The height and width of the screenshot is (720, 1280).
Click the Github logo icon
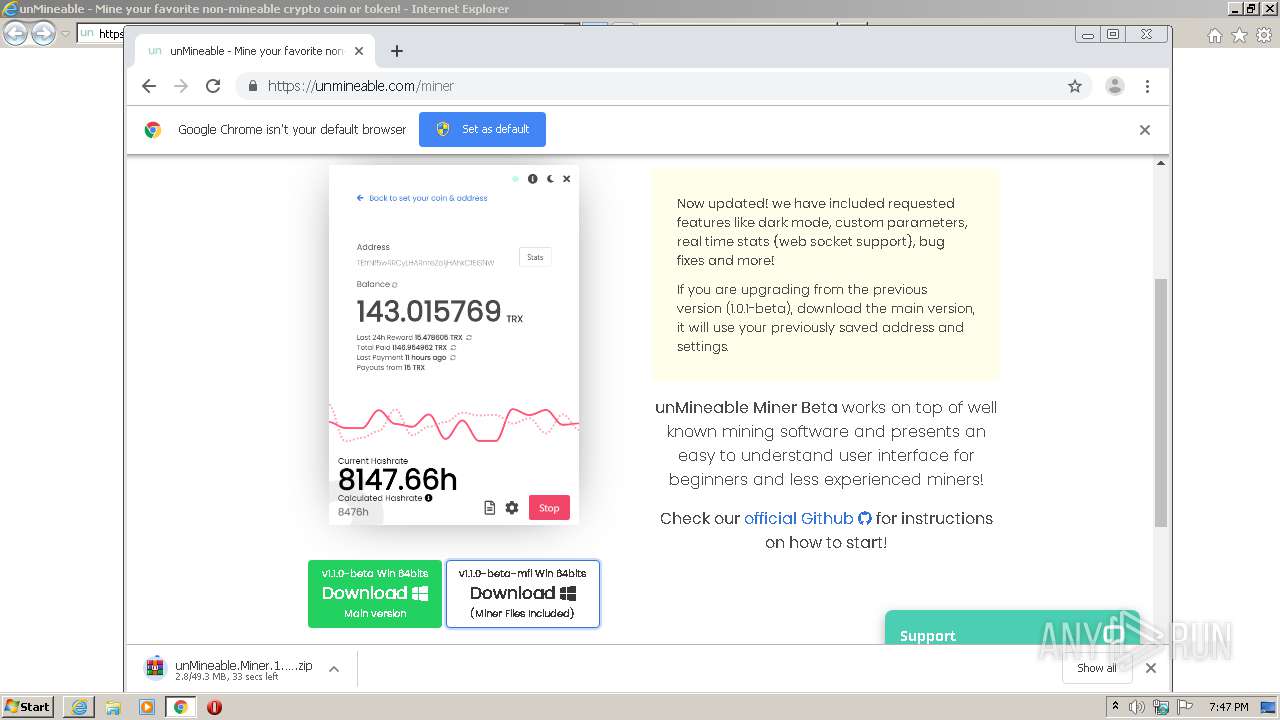(x=864, y=518)
